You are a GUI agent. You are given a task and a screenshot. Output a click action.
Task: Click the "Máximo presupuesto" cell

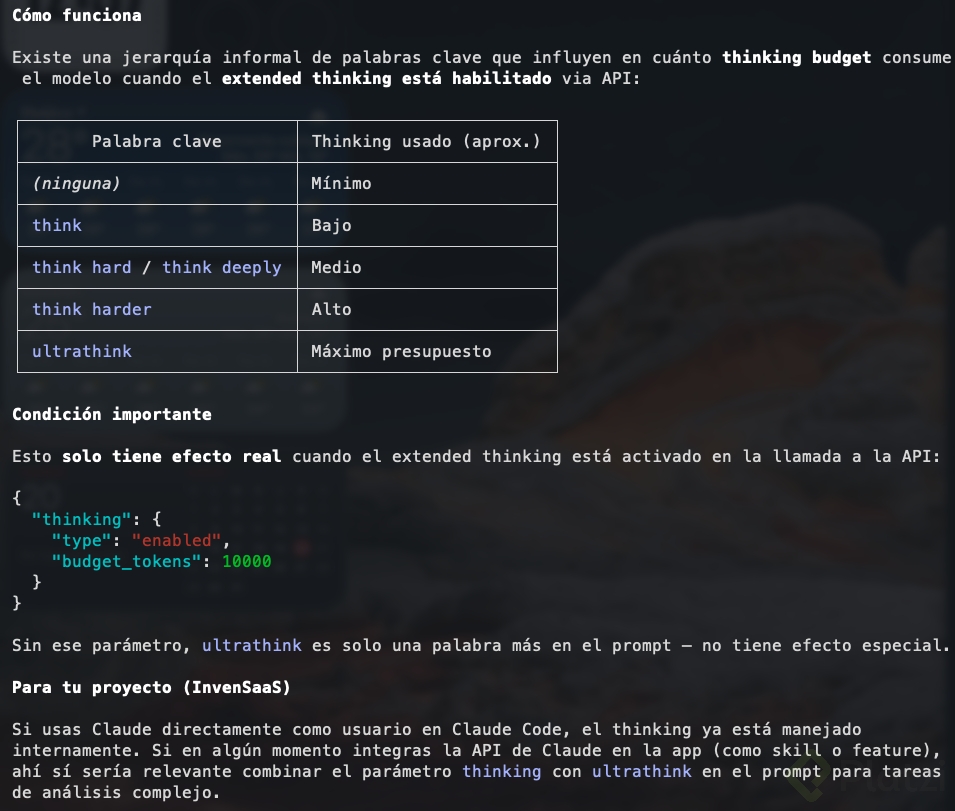click(401, 352)
